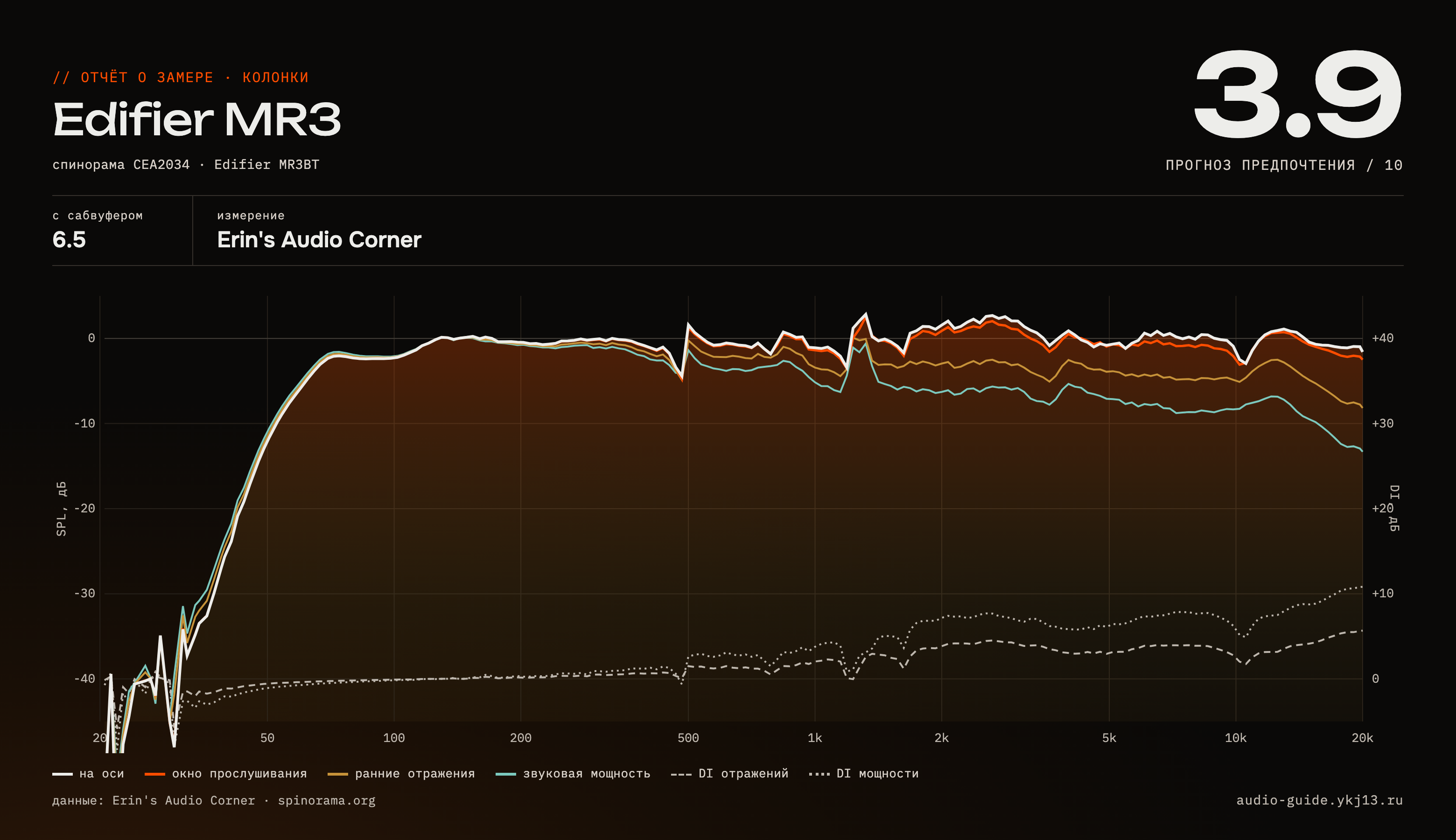Select the "DI мощности" legend label
Viewport: 1456px width, 840px height.
877,774
